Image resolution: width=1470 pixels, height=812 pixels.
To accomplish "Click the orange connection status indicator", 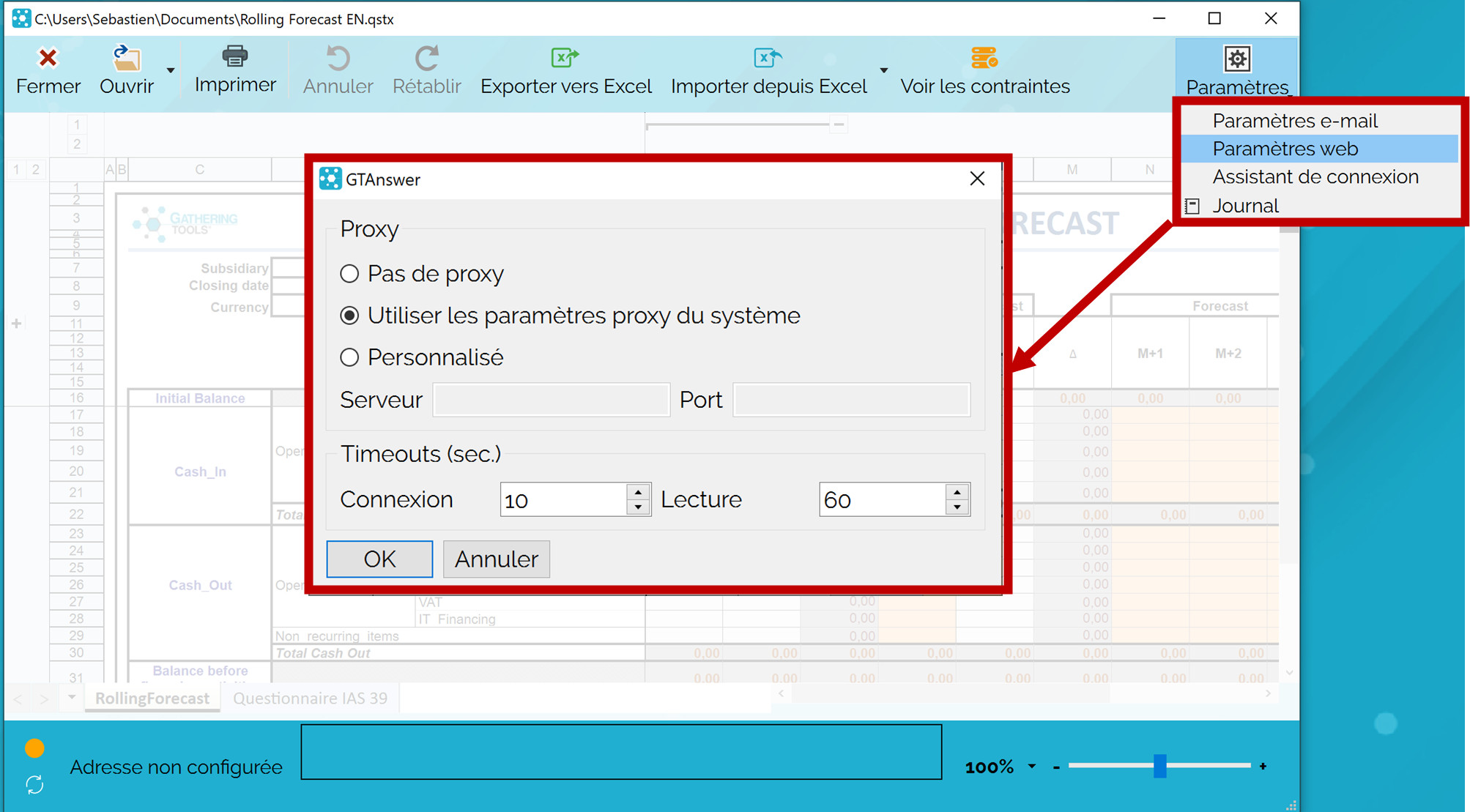I will point(34,748).
